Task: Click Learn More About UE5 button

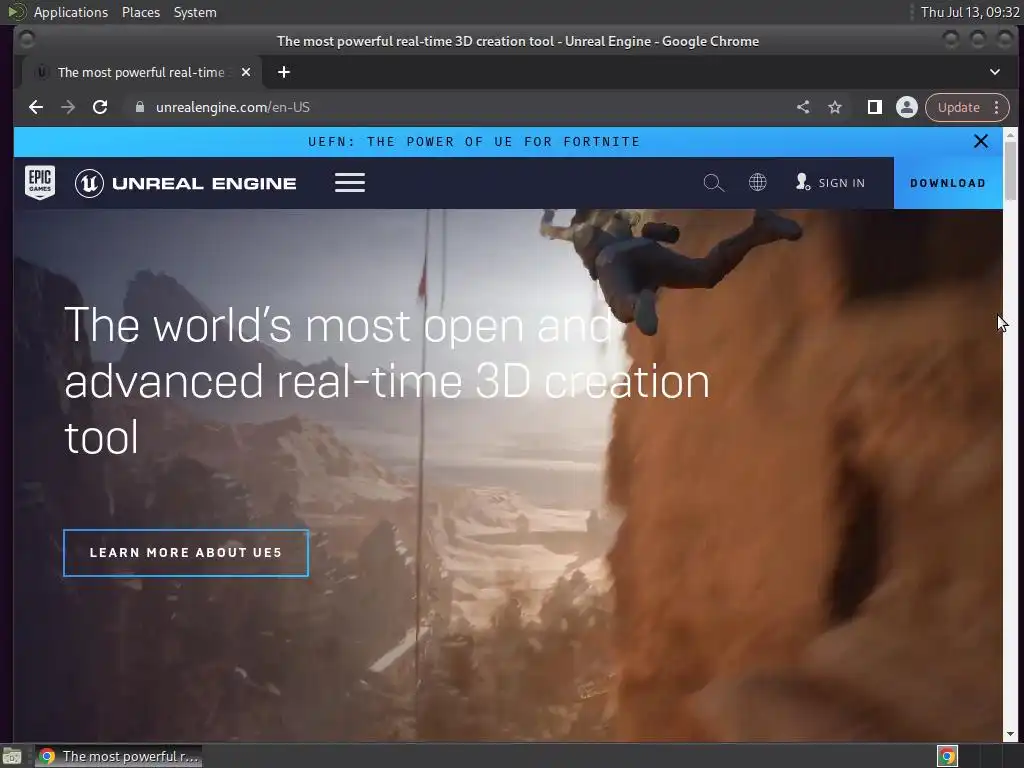Action: coord(186,553)
